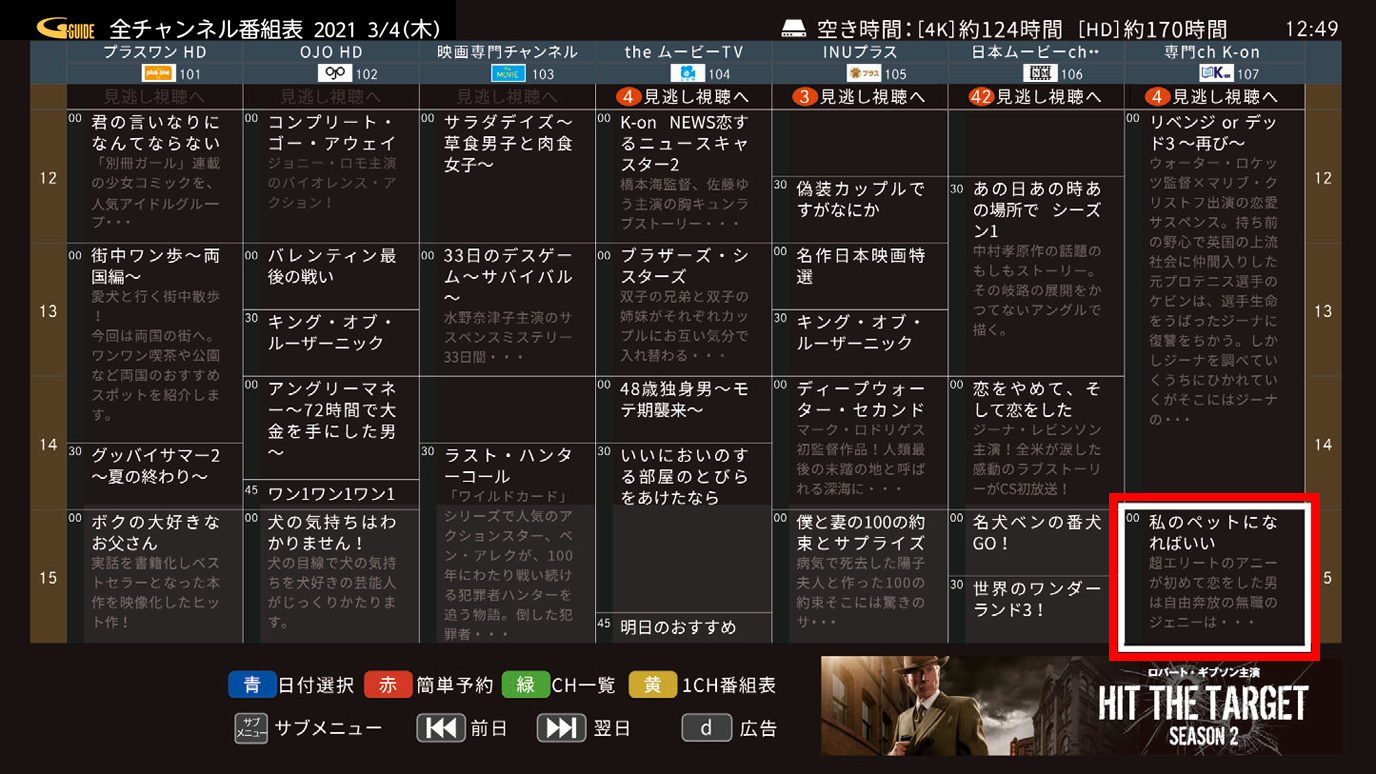Select the INUプラス channel logo 105

864,73
